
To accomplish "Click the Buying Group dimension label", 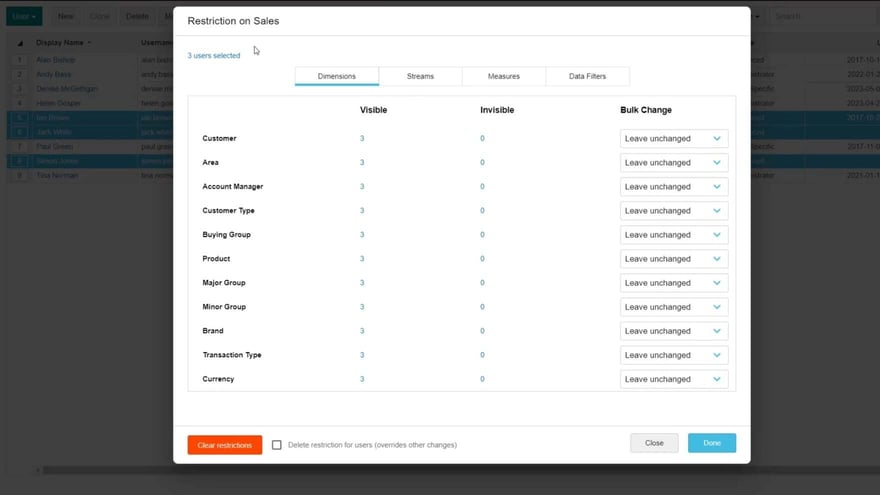I will (x=226, y=235).
